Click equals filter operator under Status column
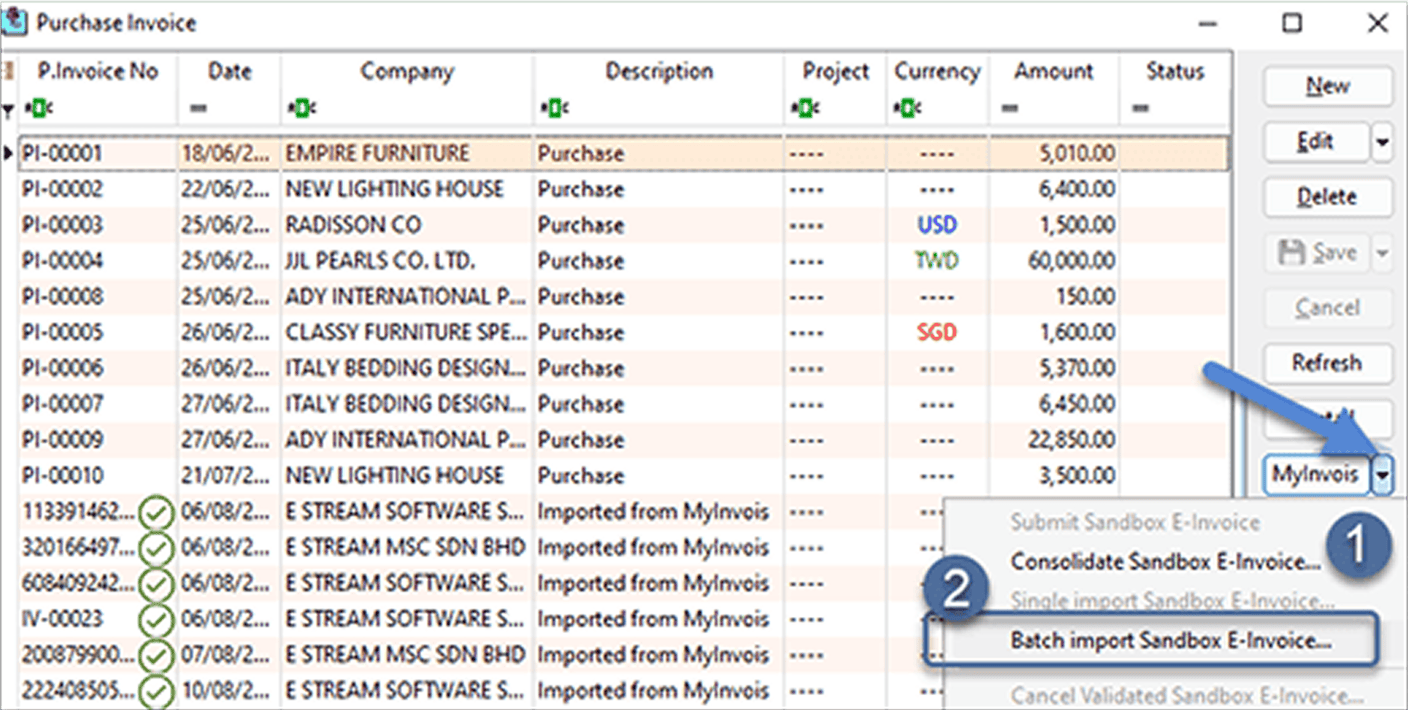The width and height of the screenshot is (1408, 710). [x=1140, y=108]
